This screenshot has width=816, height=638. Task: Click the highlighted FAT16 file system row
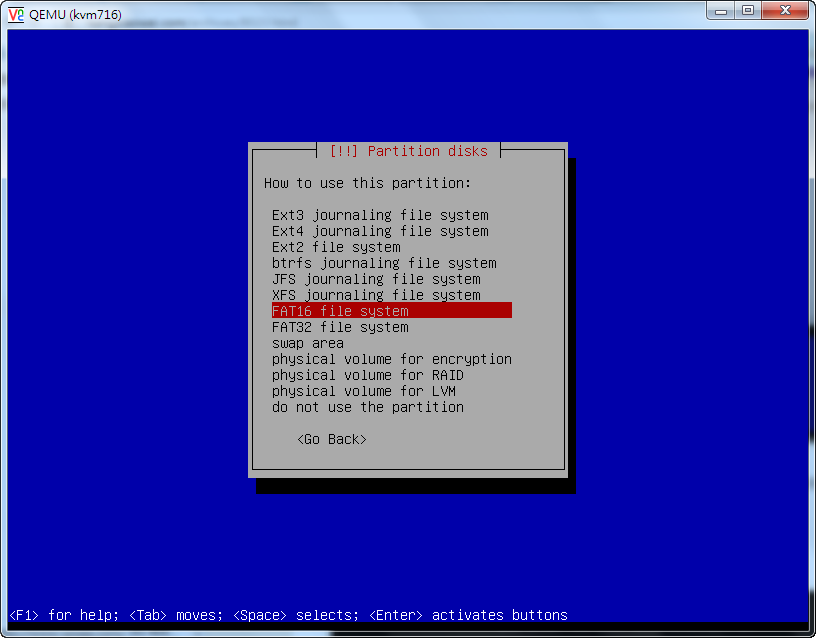[392, 311]
